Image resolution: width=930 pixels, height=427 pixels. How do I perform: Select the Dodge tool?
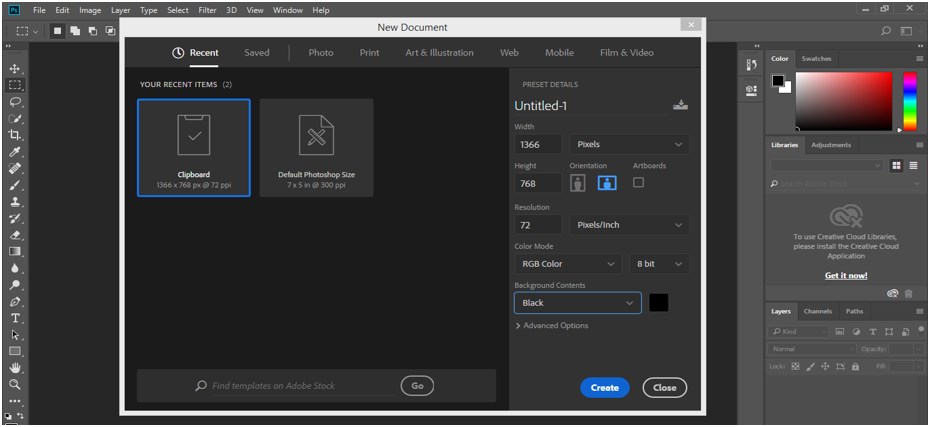(15, 285)
